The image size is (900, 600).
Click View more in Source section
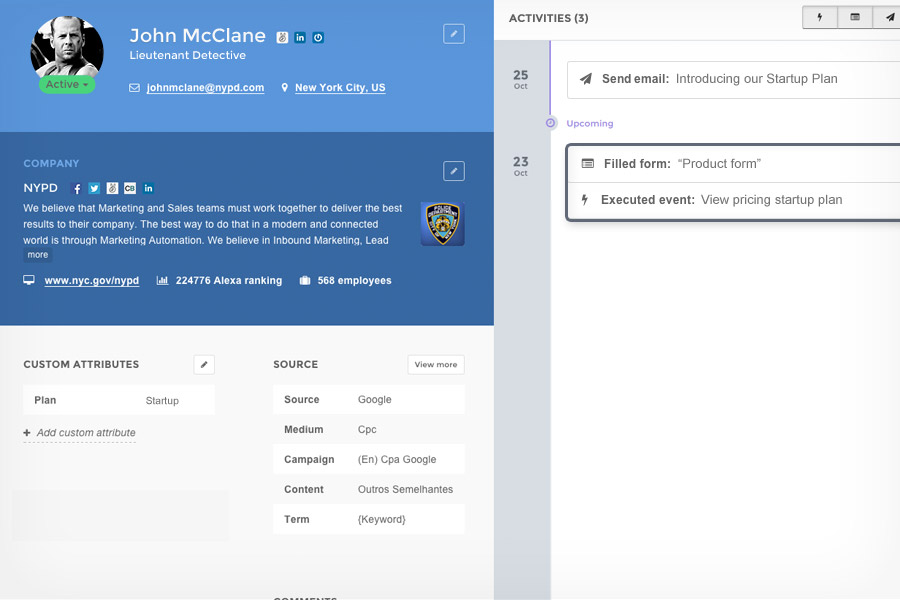click(x=436, y=365)
